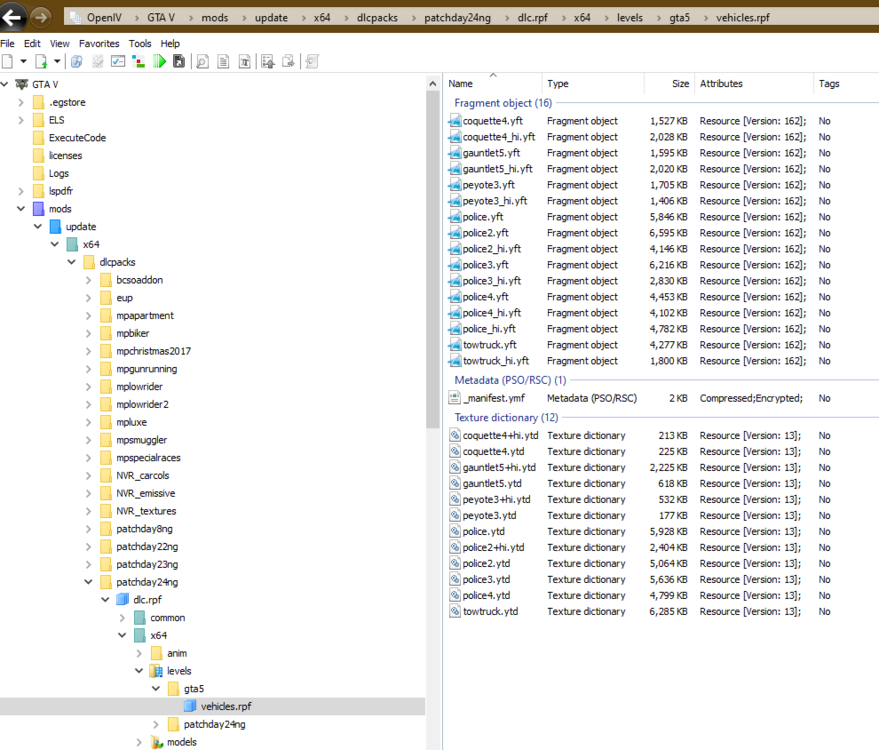
Task: Collapse the mods tree node
Action: (21, 209)
